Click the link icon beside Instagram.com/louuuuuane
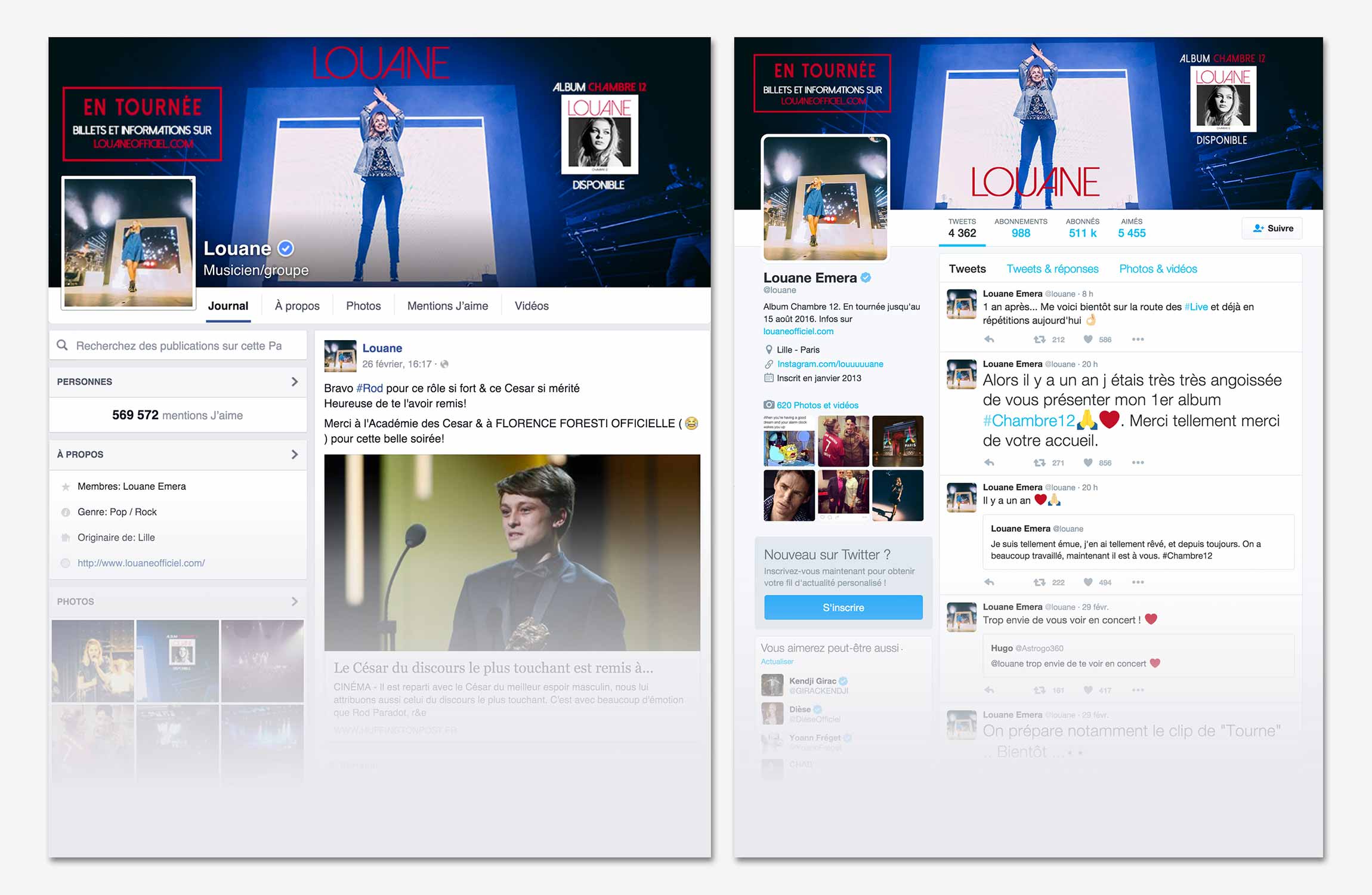The height and width of the screenshot is (895, 1372). click(x=769, y=364)
